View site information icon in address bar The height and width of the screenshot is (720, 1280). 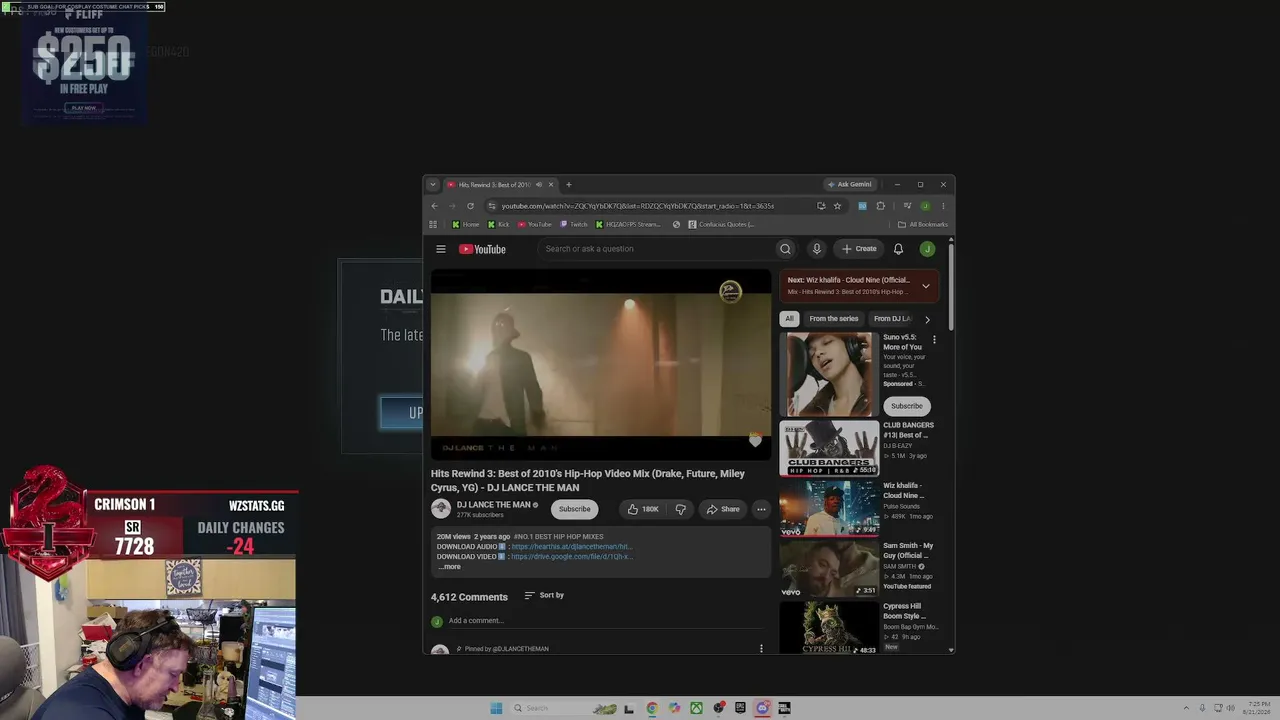point(491,206)
